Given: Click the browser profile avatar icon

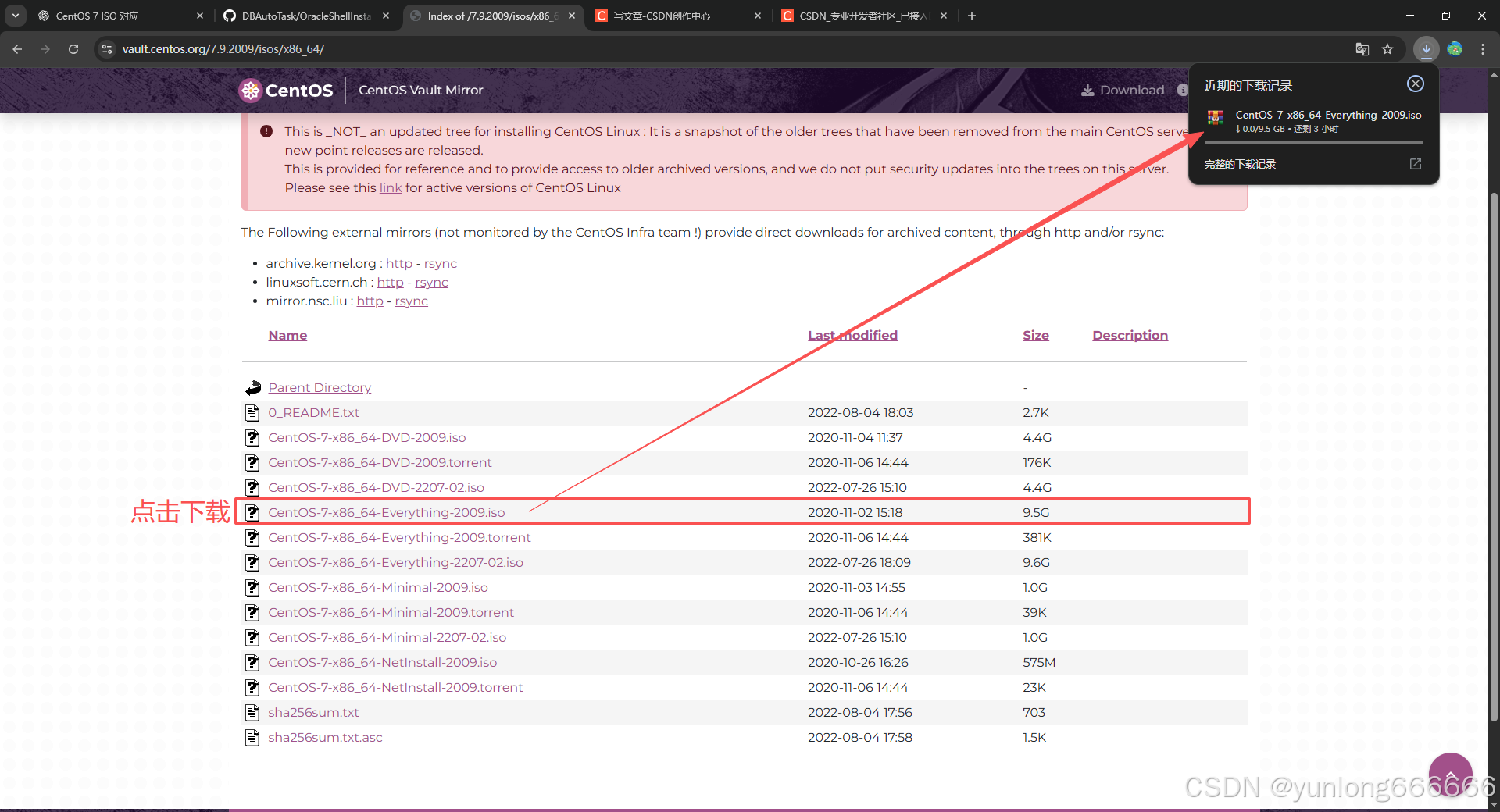Looking at the screenshot, I should (1455, 48).
